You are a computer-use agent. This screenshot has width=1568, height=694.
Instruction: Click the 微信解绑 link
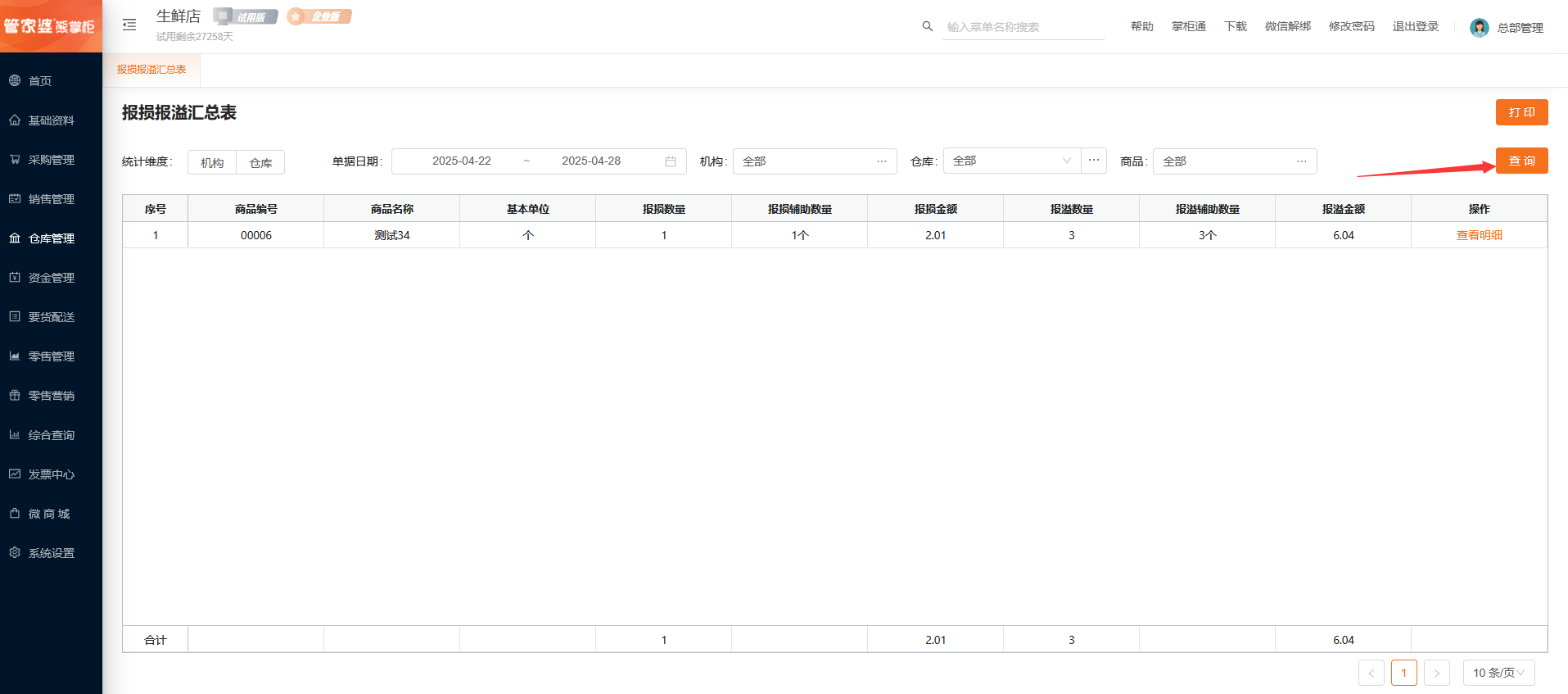pos(1287,27)
